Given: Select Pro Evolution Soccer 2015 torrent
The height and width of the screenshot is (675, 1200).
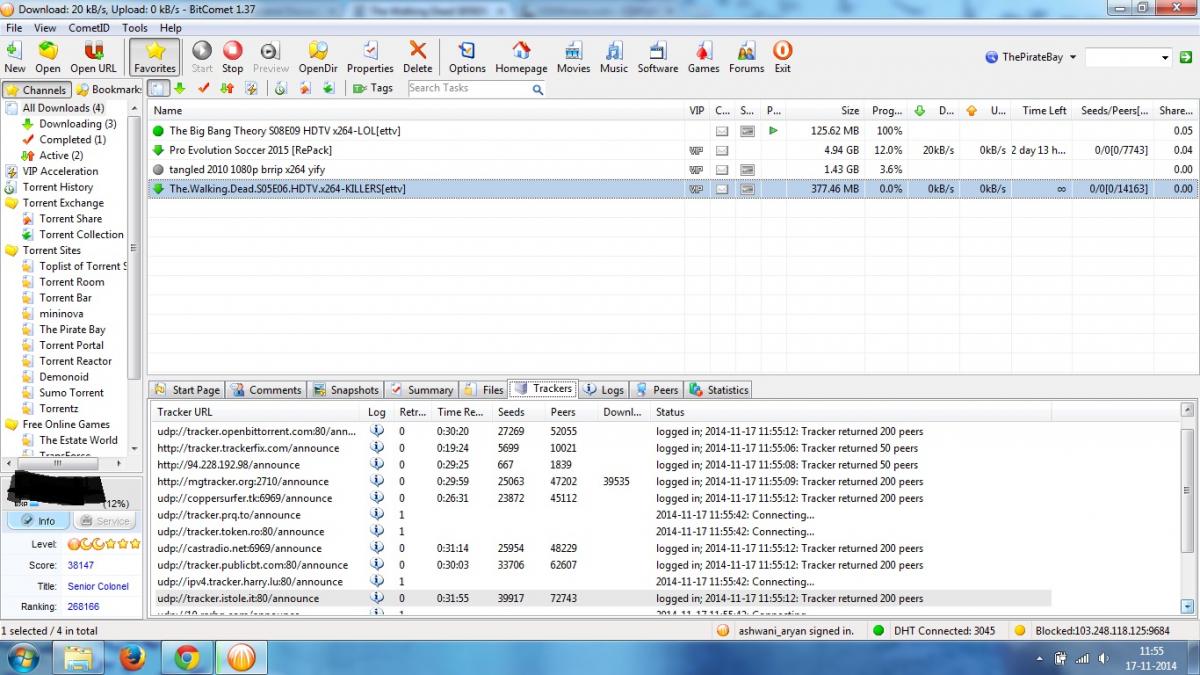Looking at the screenshot, I should tap(672, 150).
